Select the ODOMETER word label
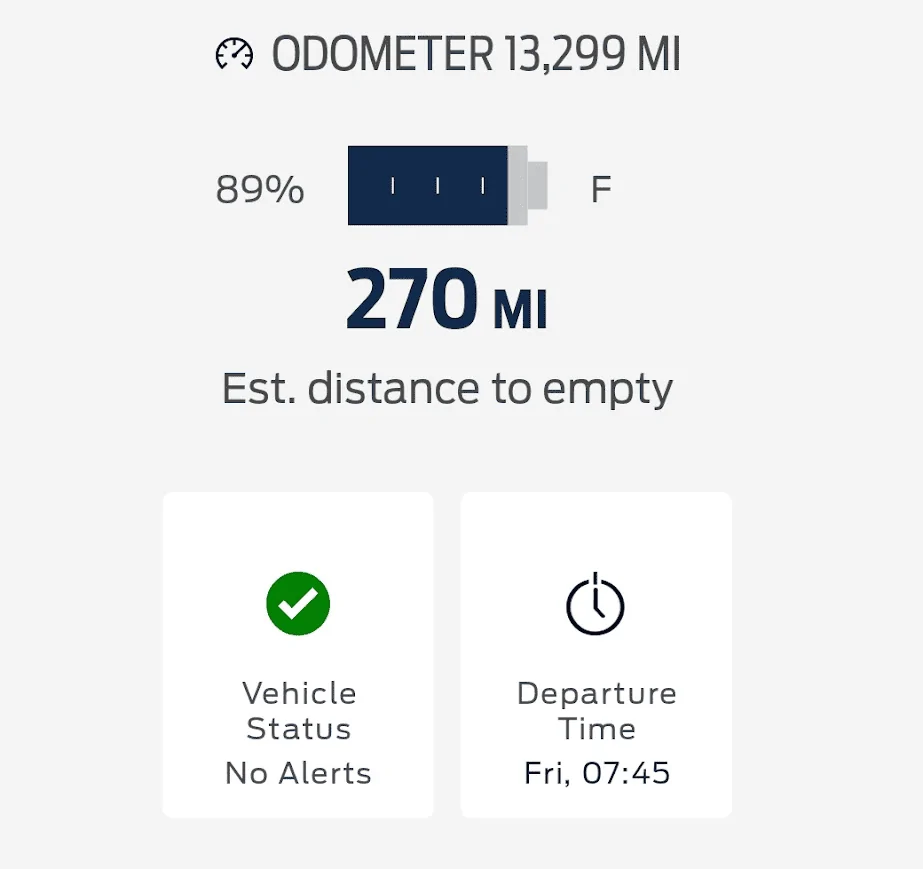This screenshot has width=923, height=869. coord(381,54)
